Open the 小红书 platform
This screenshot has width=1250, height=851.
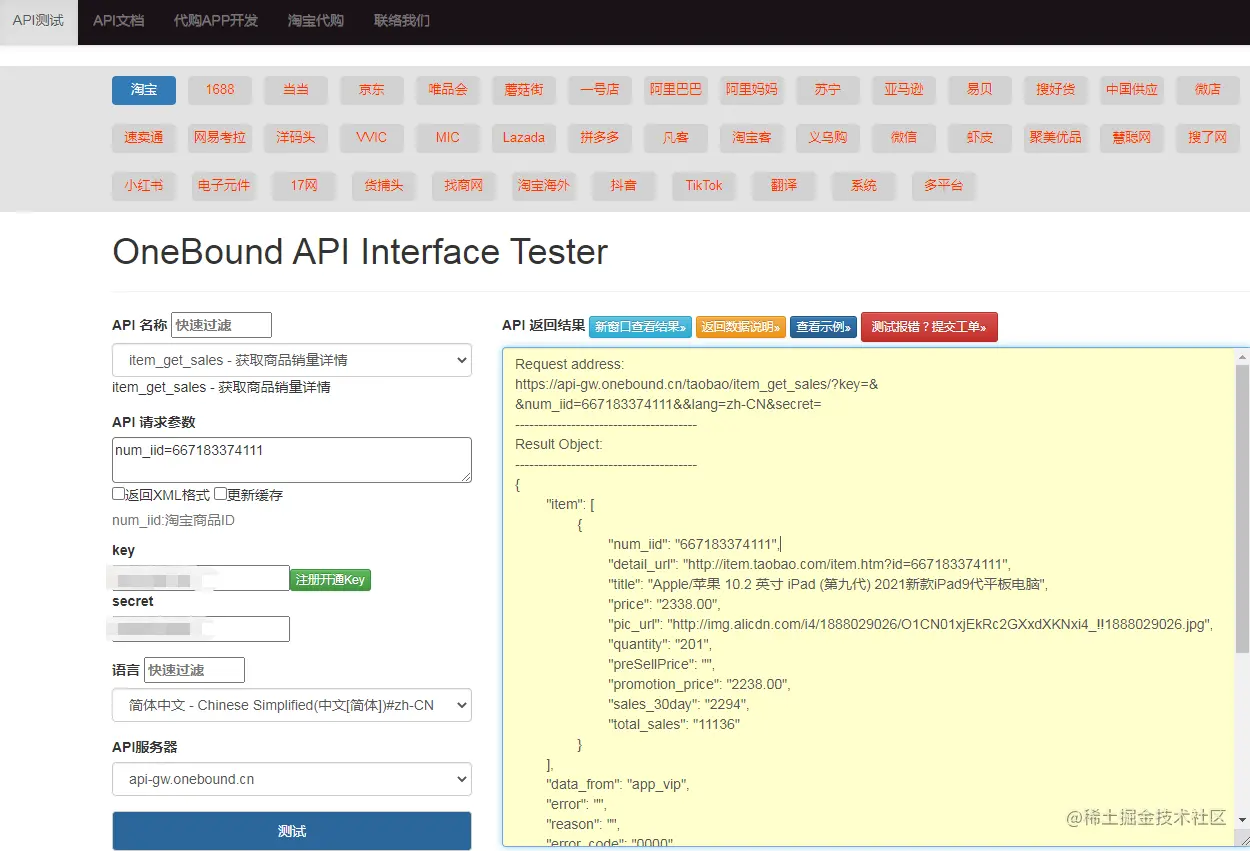[x=144, y=186]
